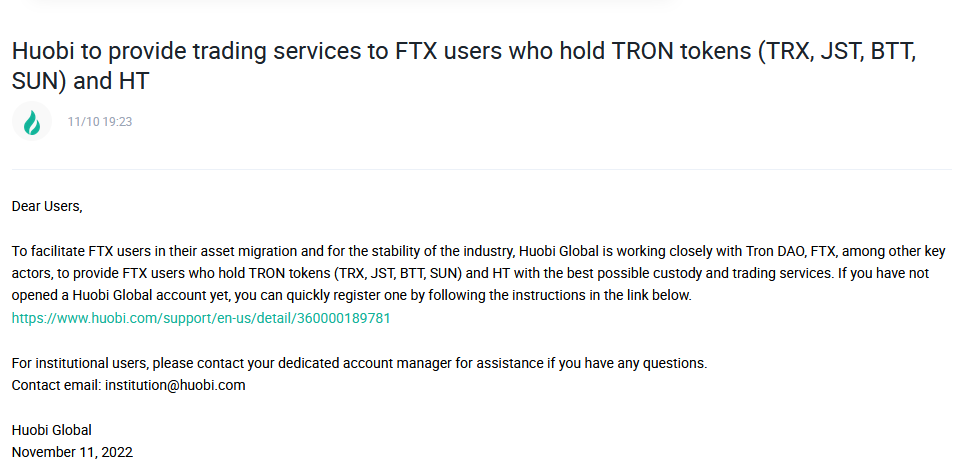Screen dimensions: 978x474
Task: Click the 'Contact email:' label
Action: coord(56,384)
